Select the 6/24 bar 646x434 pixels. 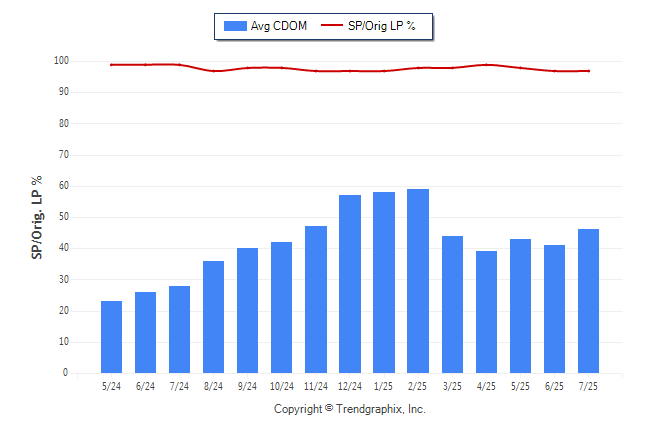coord(145,332)
